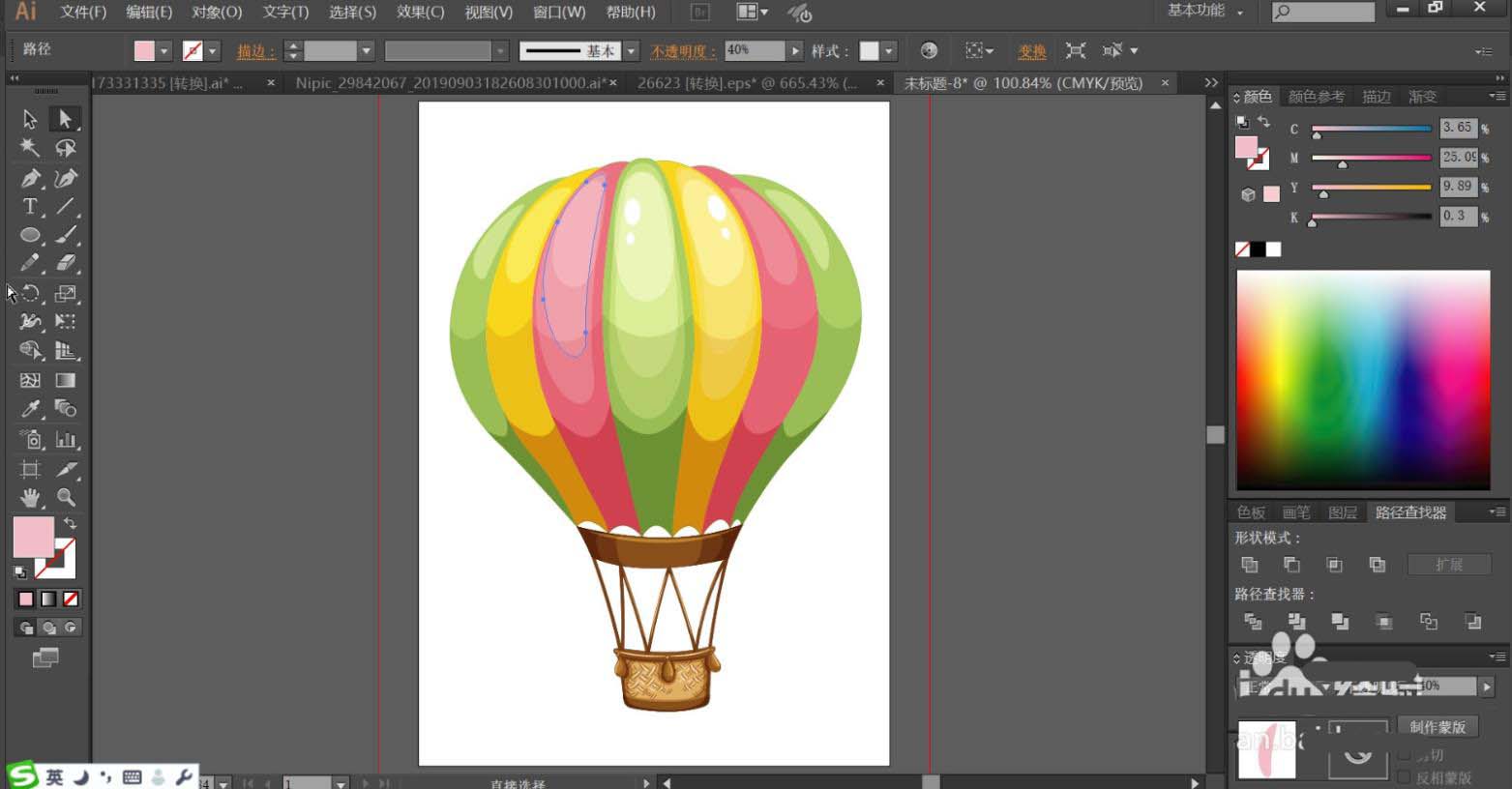The height and width of the screenshot is (789, 1512).
Task: Click the first shape mode icon in Pathfinder
Action: pos(1250,565)
